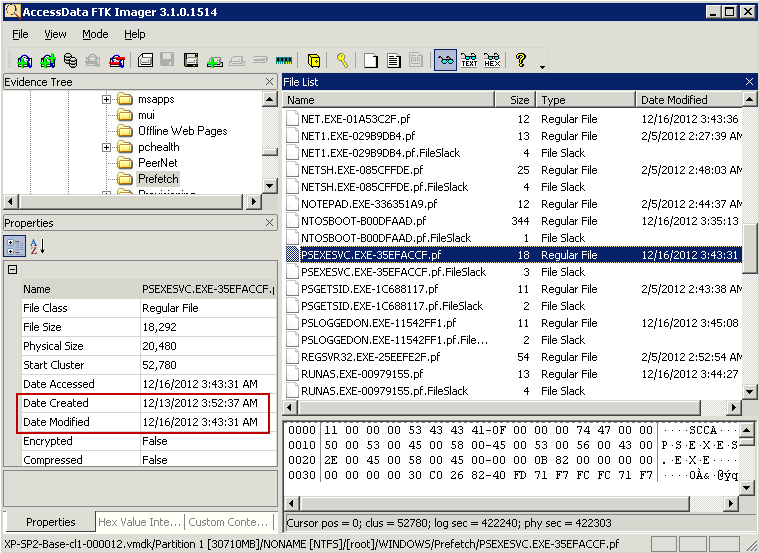Select the Prefetch folder in tree

[x=158, y=179]
